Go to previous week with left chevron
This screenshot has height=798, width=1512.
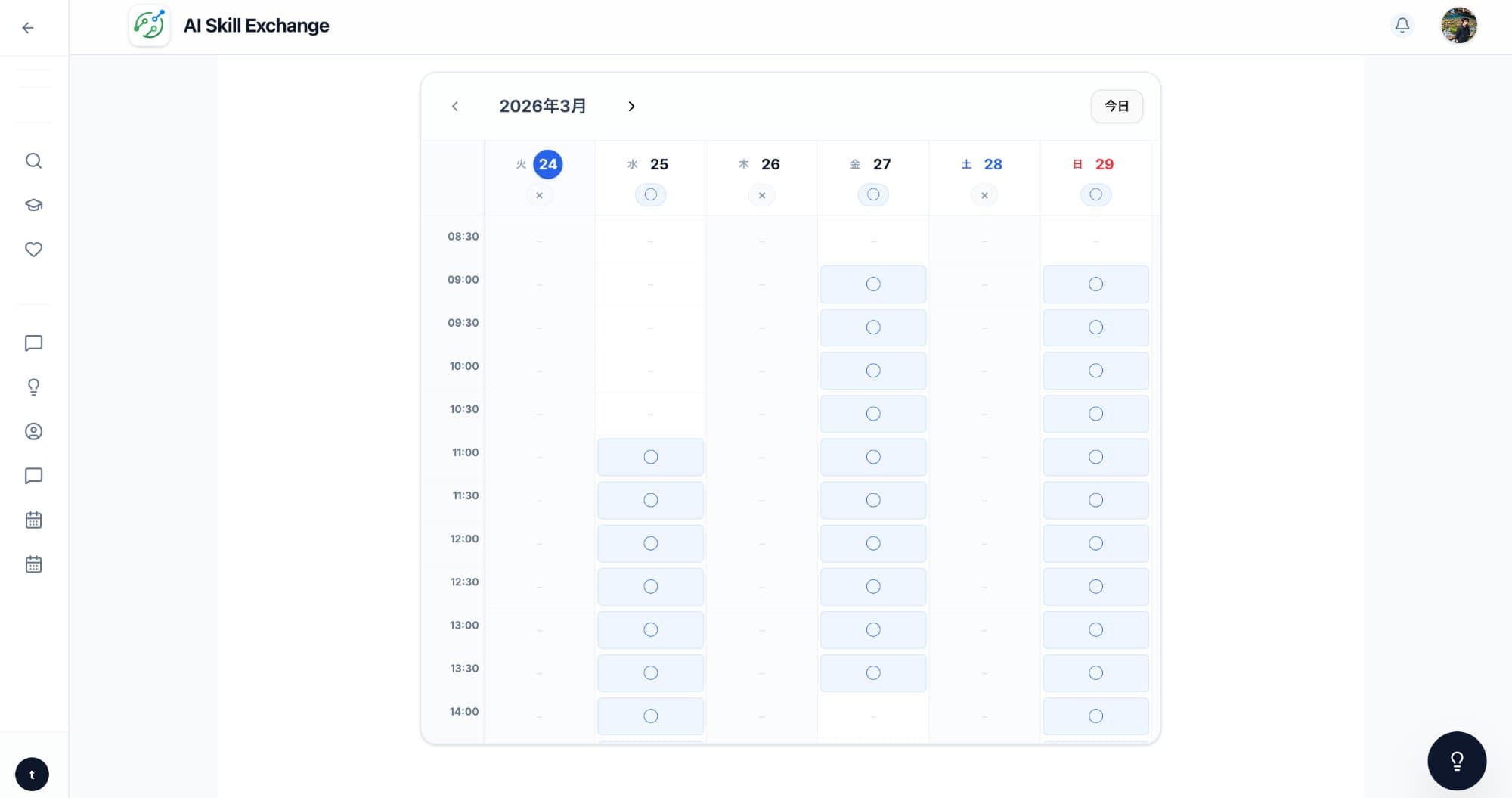455,107
